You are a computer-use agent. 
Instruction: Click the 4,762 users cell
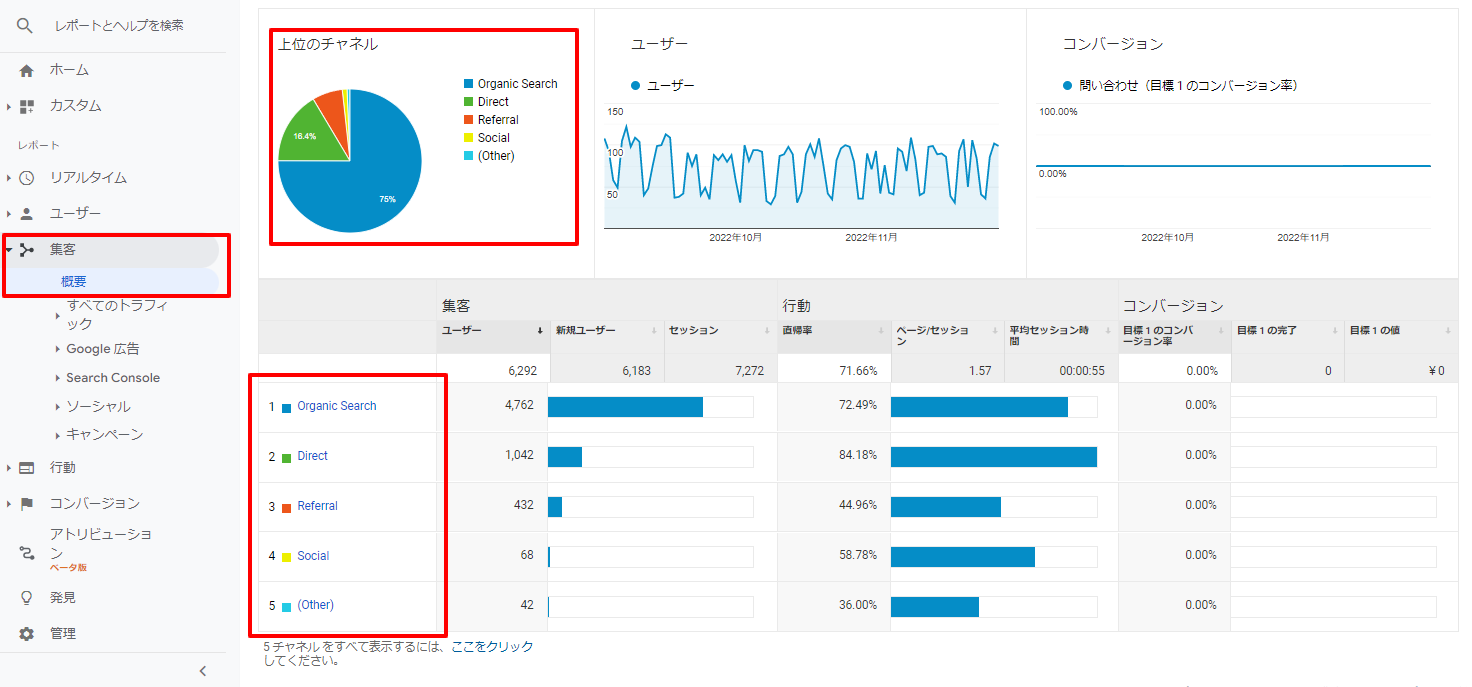[517, 406]
